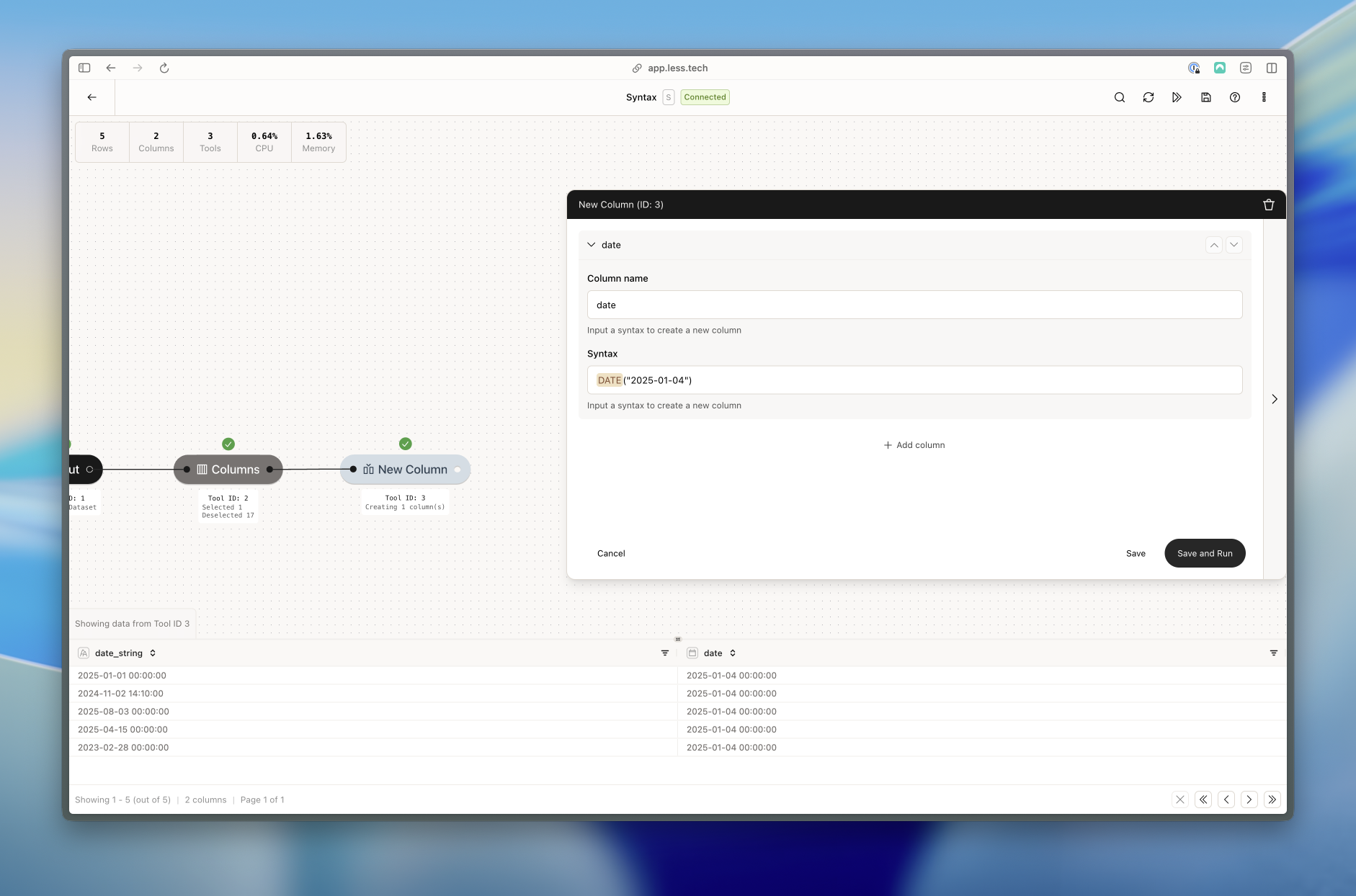Open the green extension icon
This screenshot has height=896, width=1356.
[x=1220, y=68]
